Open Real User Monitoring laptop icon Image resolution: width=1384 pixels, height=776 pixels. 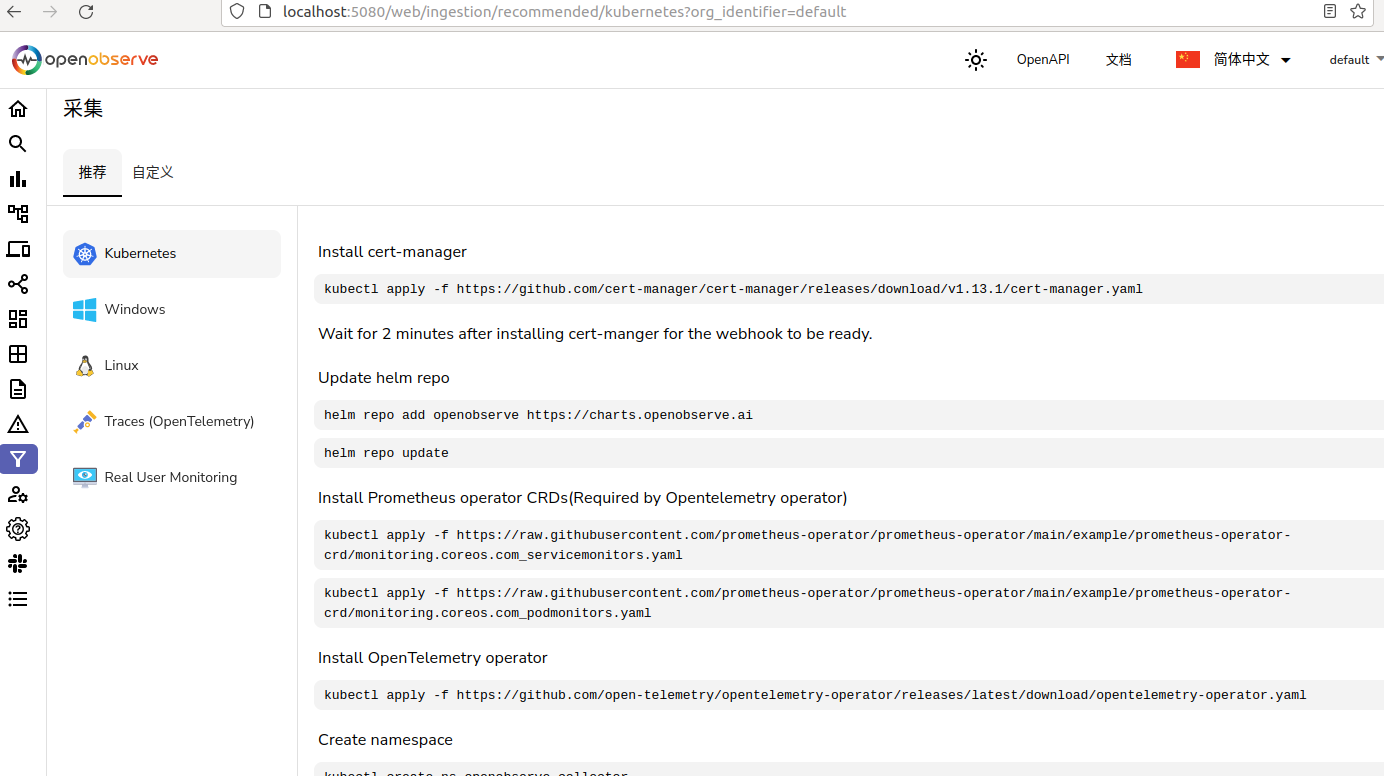18,248
